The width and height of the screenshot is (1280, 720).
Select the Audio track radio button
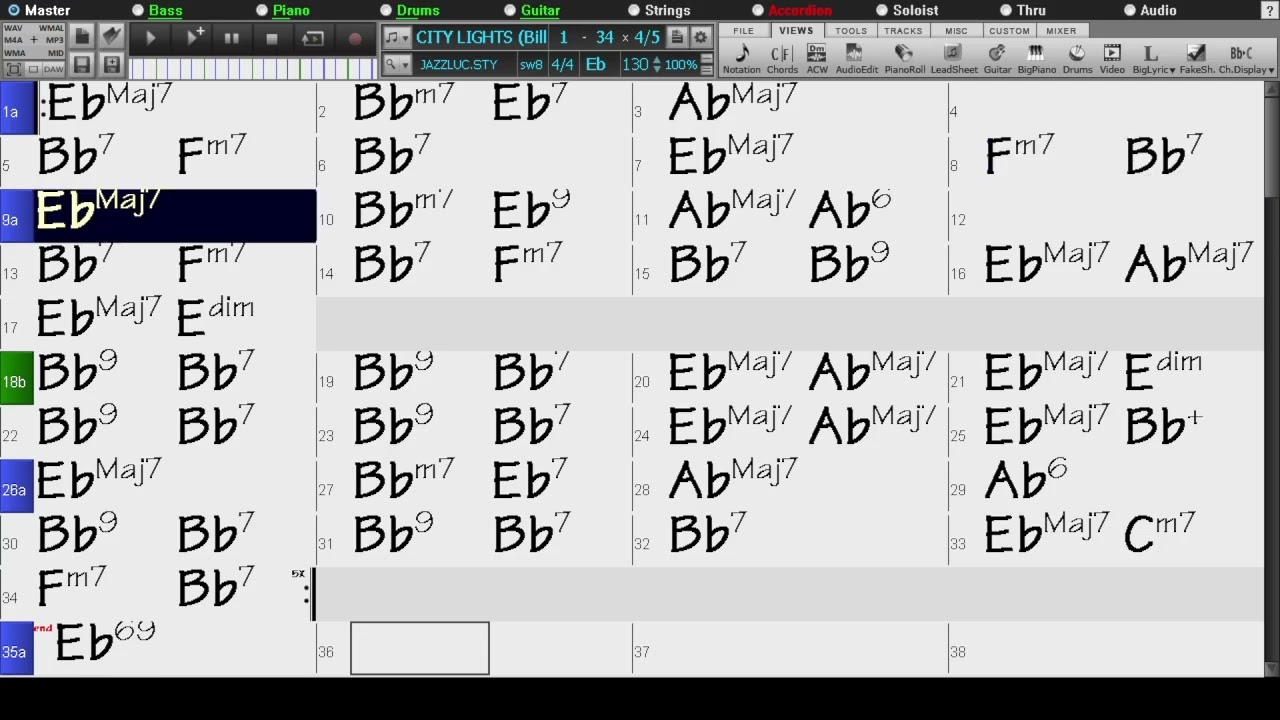tap(1130, 10)
